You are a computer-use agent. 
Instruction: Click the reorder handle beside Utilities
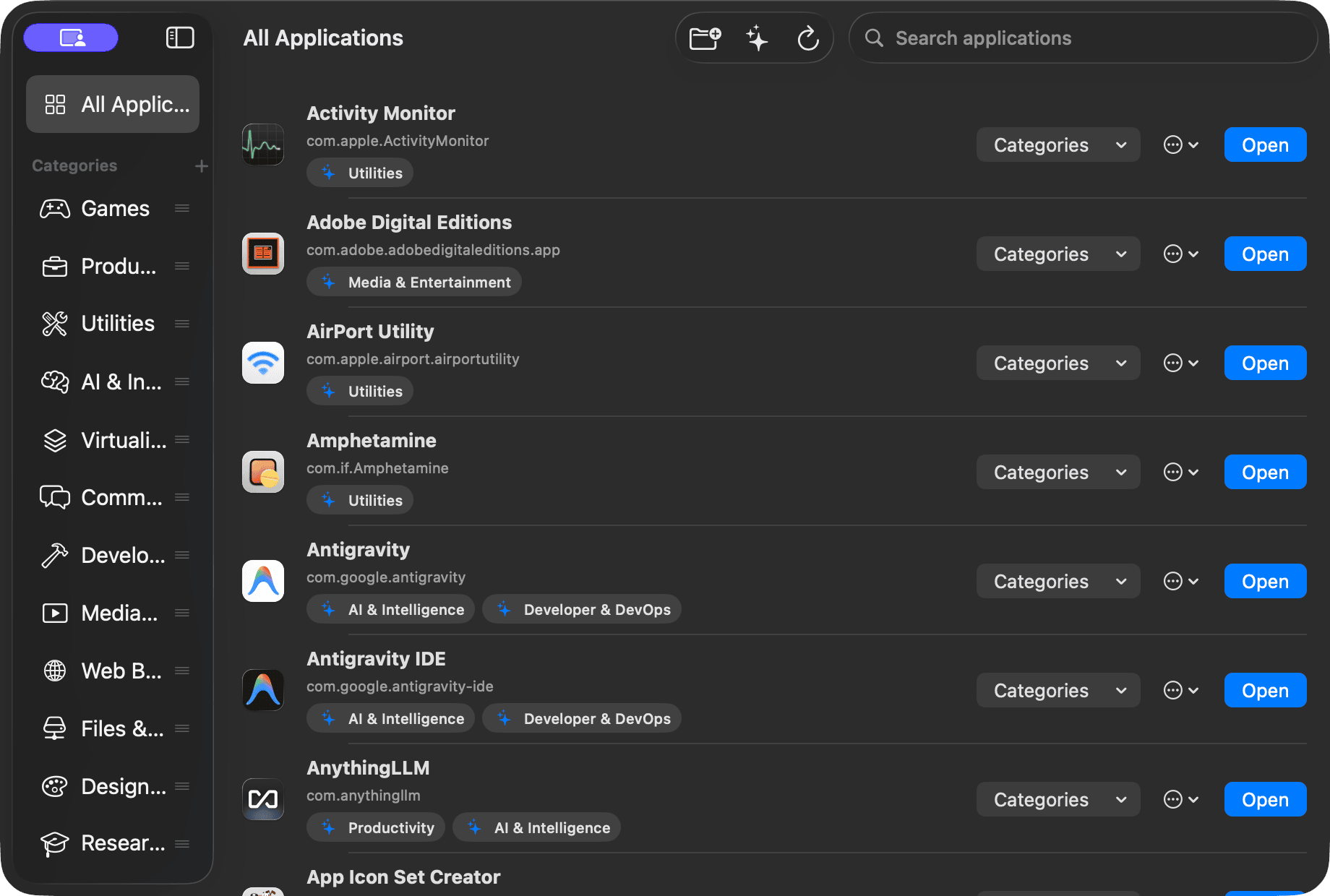(x=182, y=324)
